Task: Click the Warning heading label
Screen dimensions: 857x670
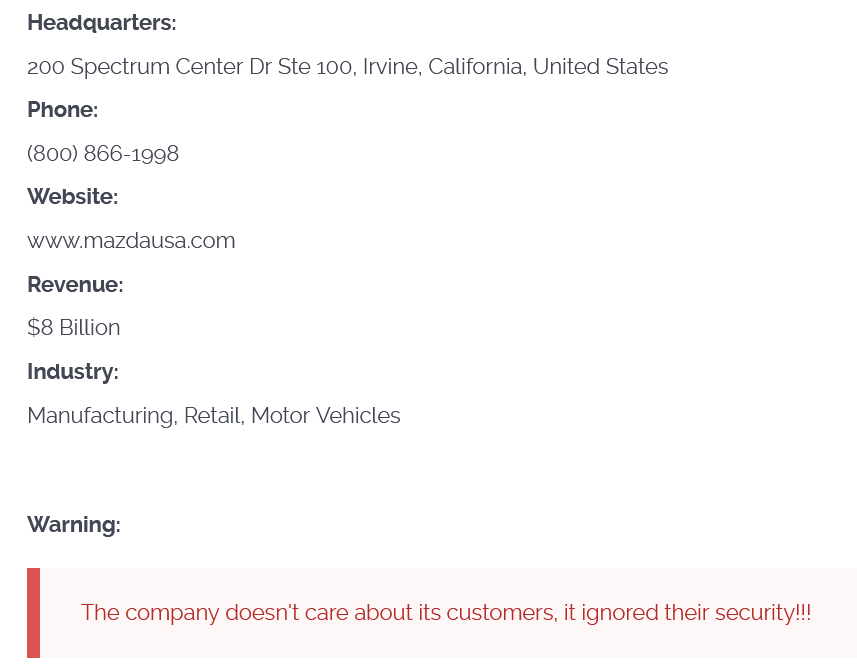Action: (73, 525)
